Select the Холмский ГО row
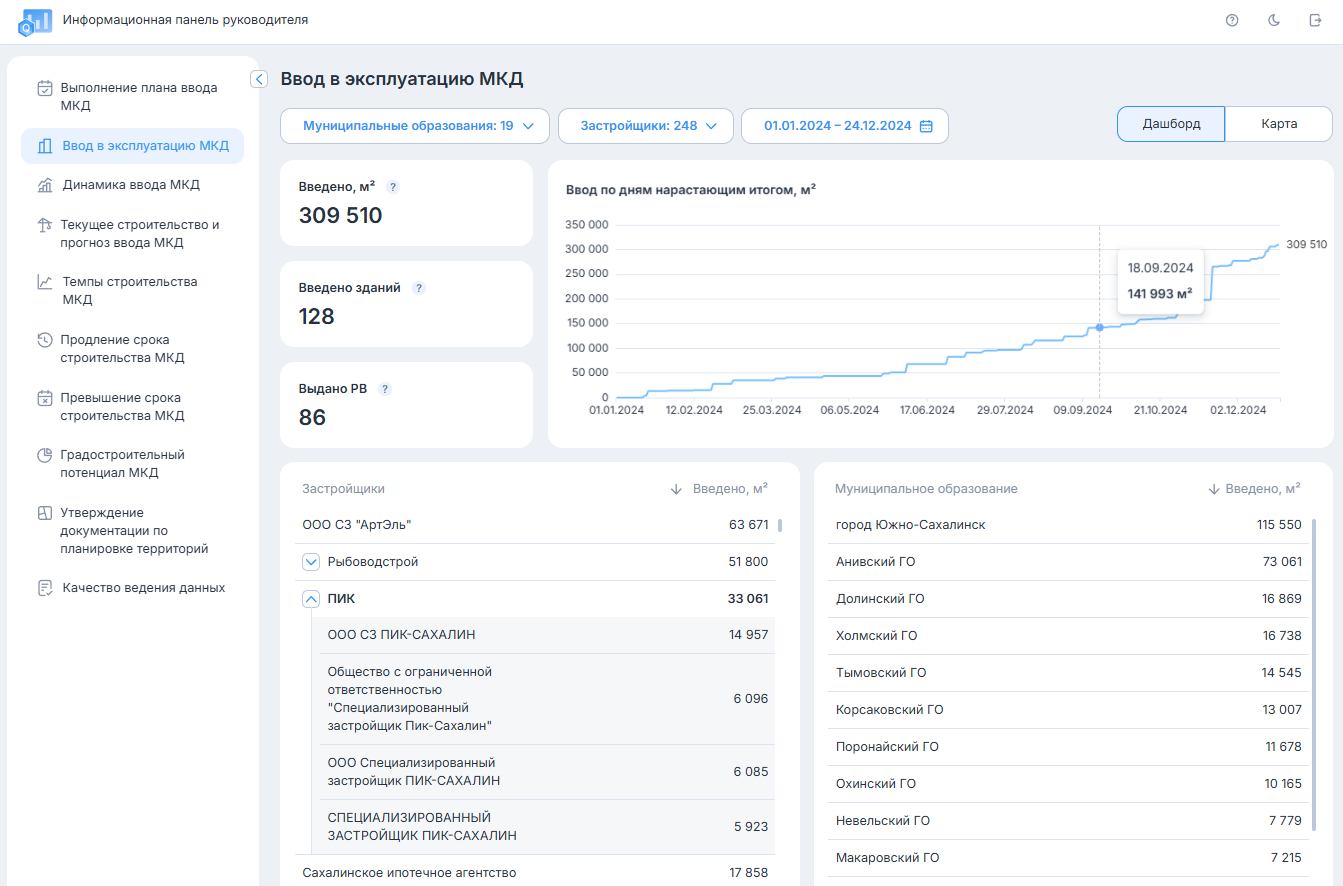 (x=1068, y=636)
